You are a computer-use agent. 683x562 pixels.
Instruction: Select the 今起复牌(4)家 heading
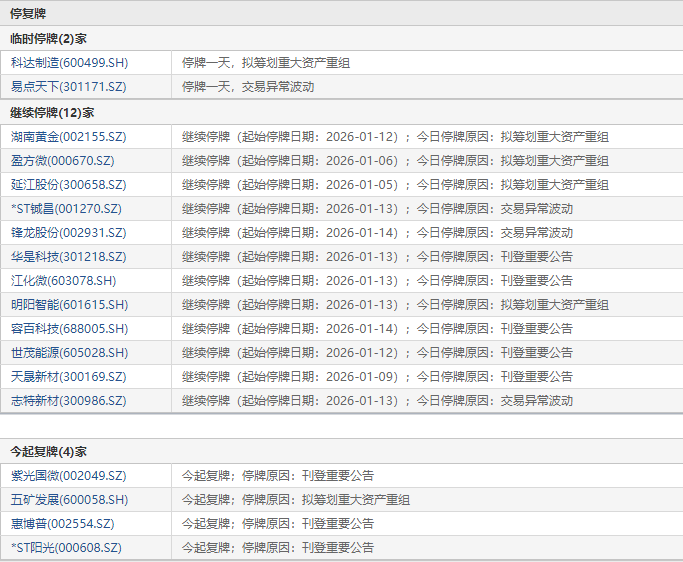pos(48,452)
